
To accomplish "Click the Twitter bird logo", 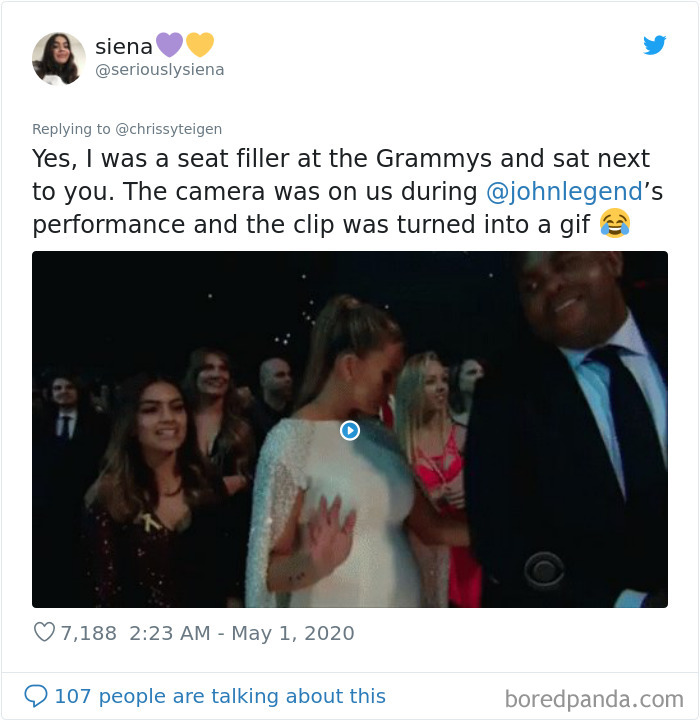I will pyautogui.click(x=654, y=45).
